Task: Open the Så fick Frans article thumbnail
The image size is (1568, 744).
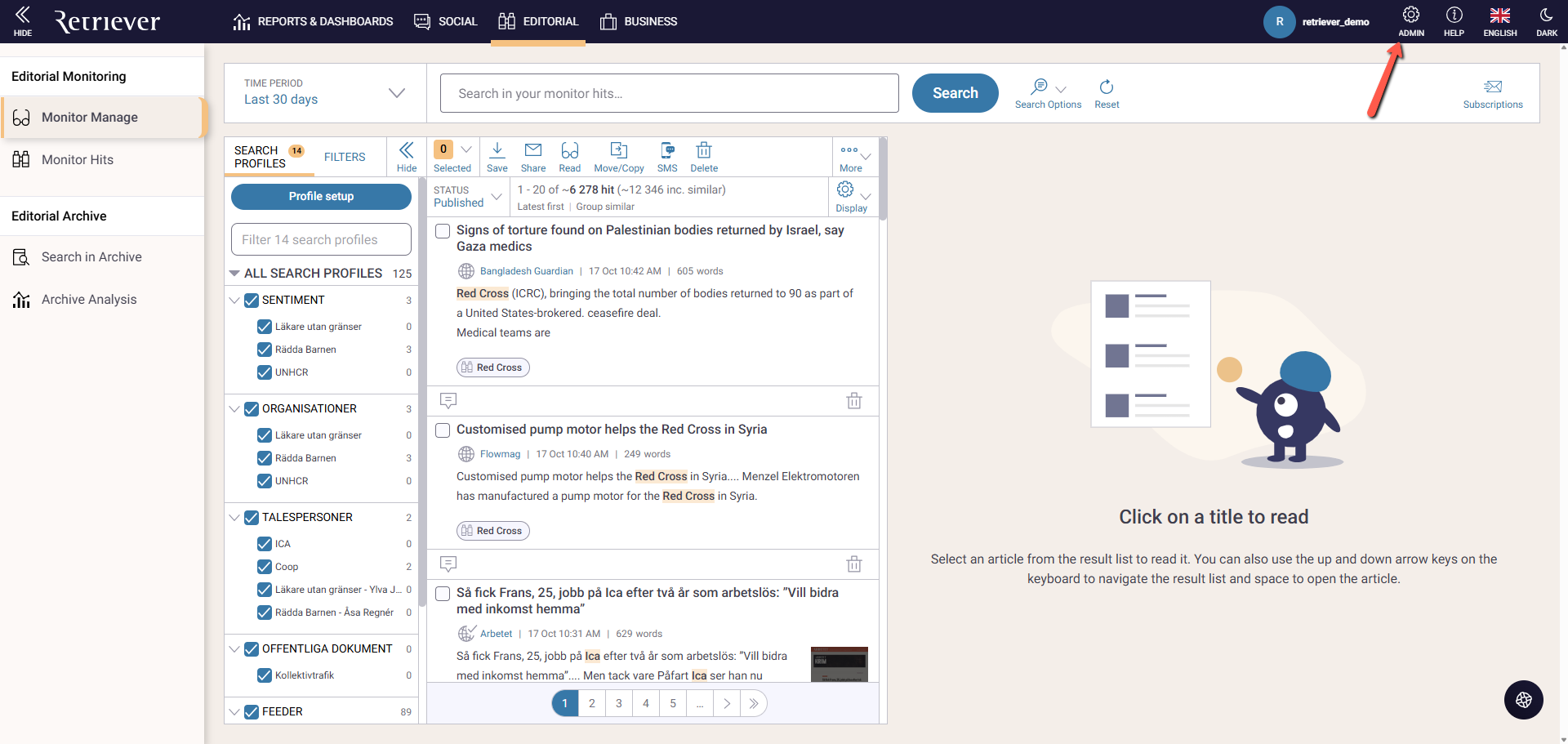Action: tap(840, 664)
